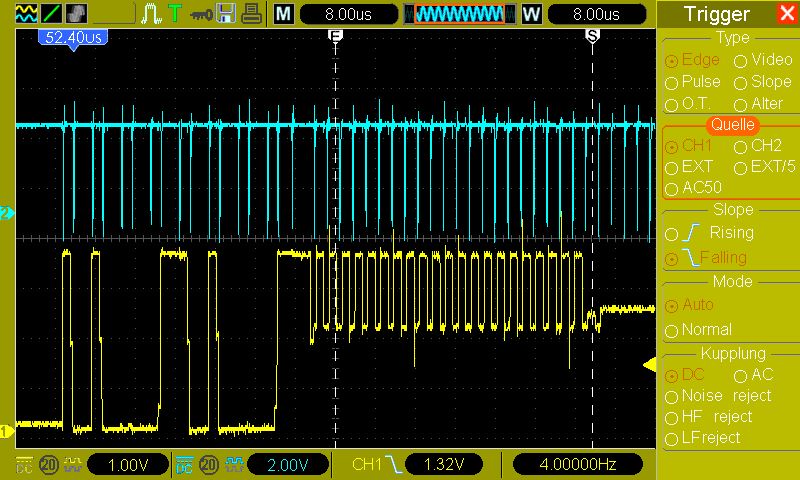
Task: Click the CH2 DC coupling icon
Action: coord(184,464)
